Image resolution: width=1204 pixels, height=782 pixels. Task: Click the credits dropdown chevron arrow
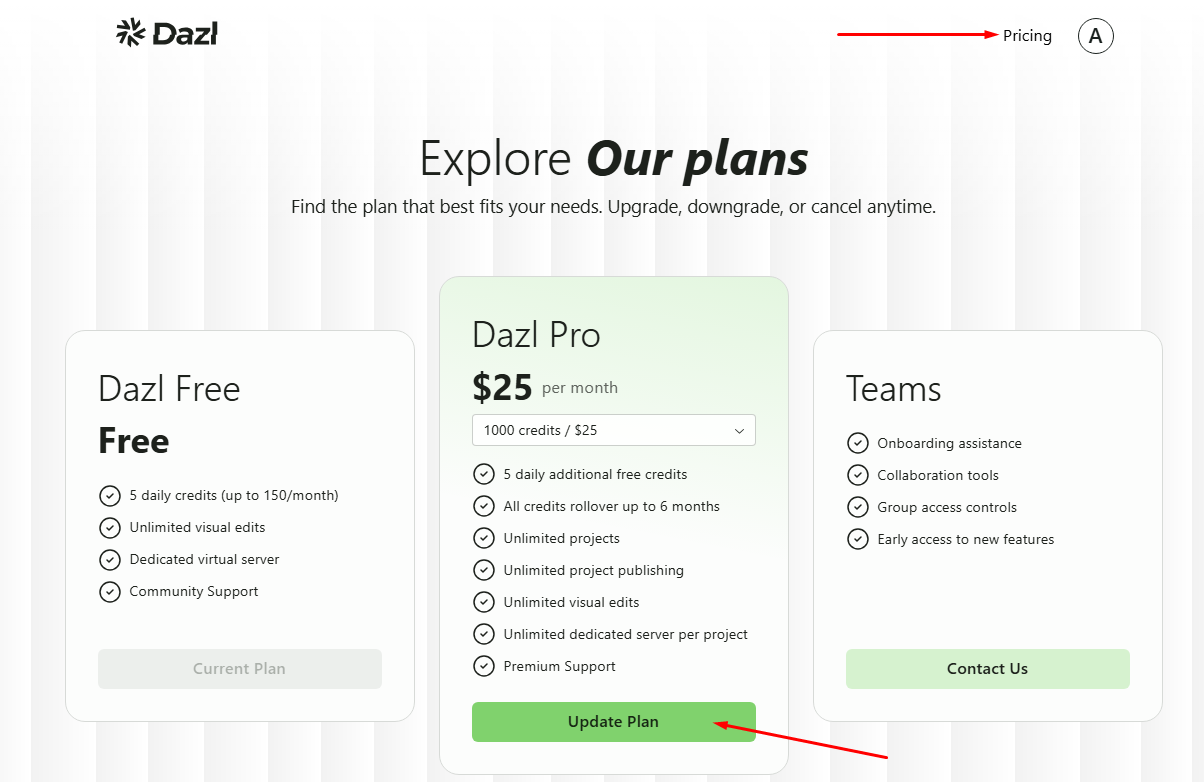[x=739, y=431]
